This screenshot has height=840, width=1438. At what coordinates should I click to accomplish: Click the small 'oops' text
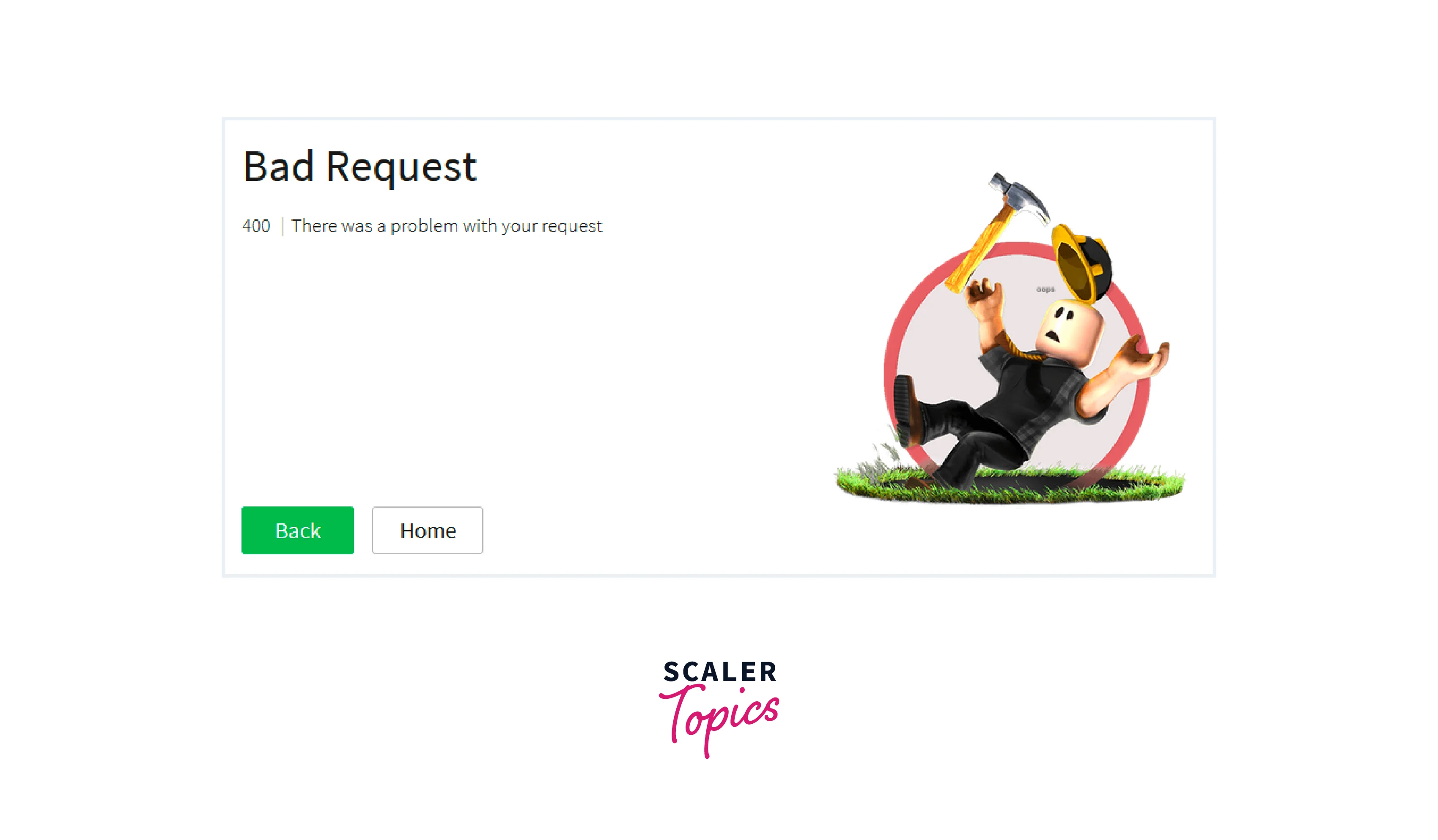1046,290
